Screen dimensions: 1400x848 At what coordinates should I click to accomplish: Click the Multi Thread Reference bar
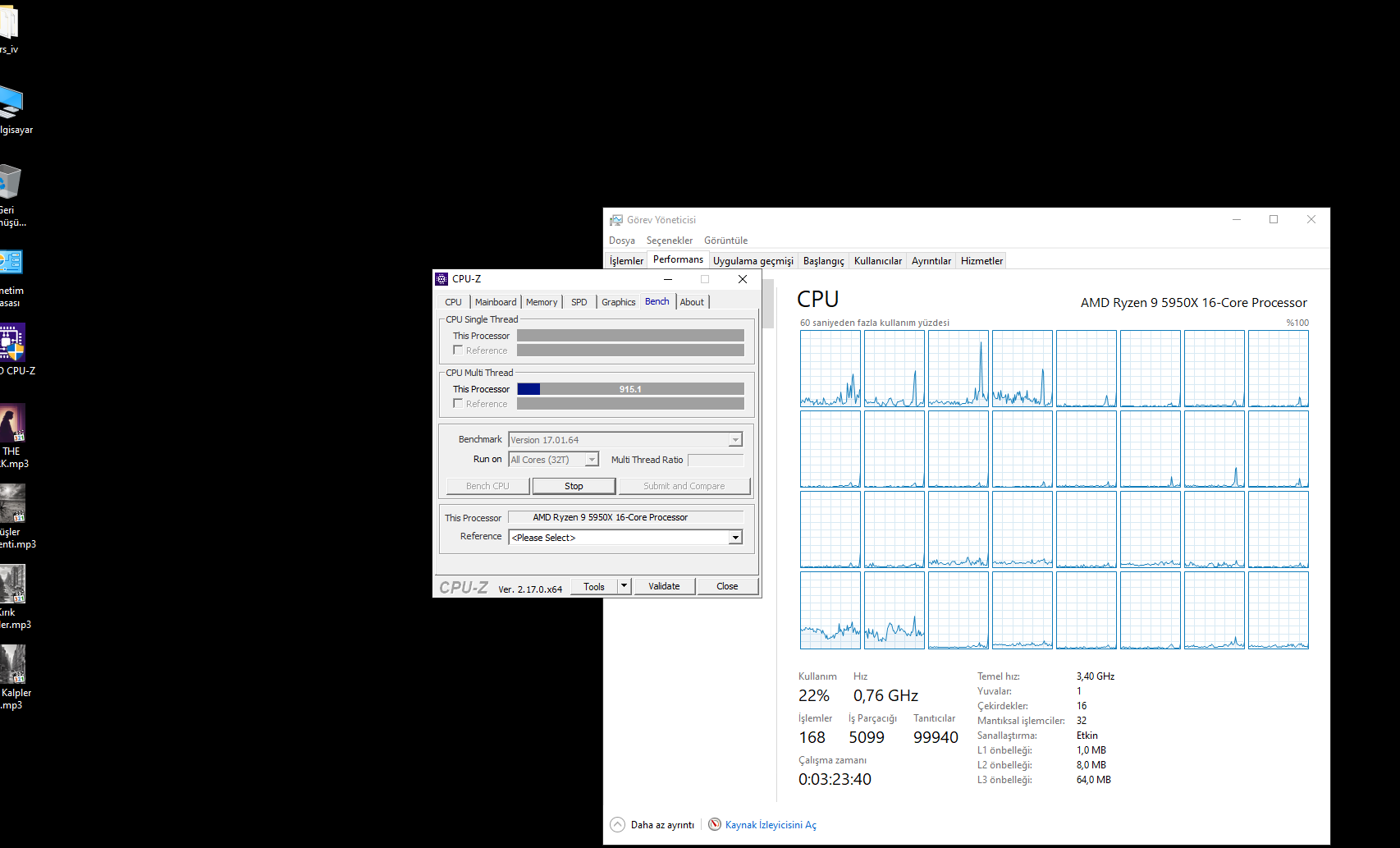[630, 404]
